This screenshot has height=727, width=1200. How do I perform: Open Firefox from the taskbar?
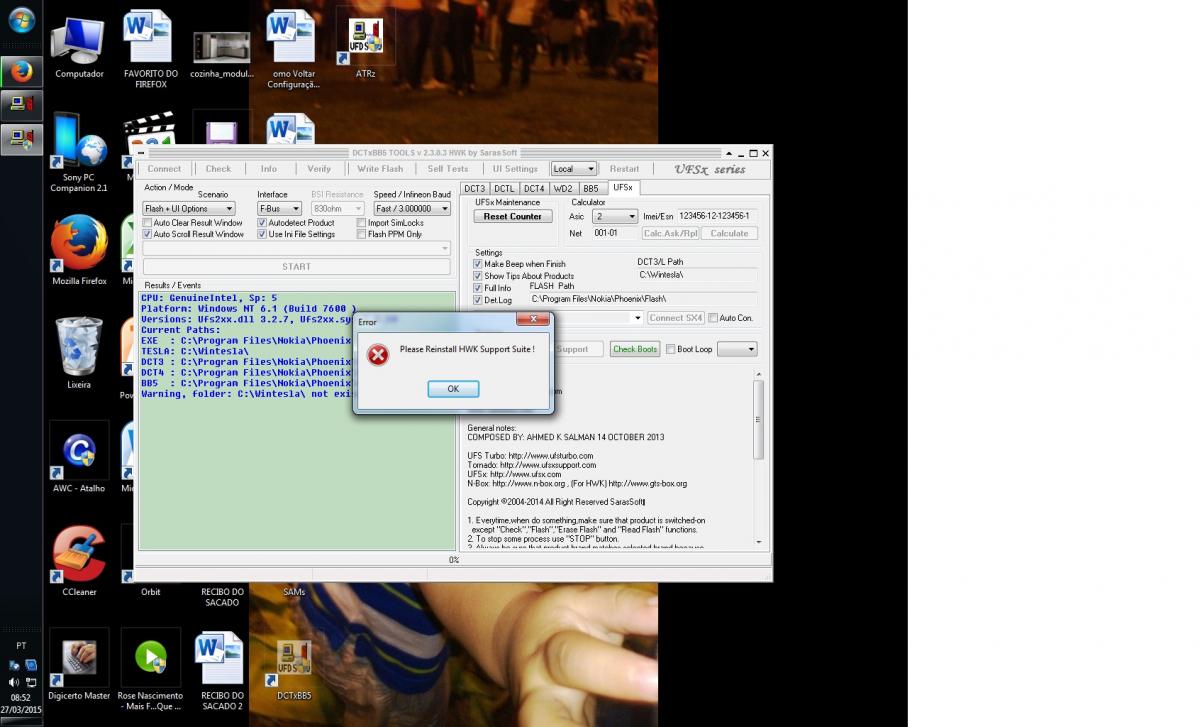pyautogui.click(x=21, y=71)
